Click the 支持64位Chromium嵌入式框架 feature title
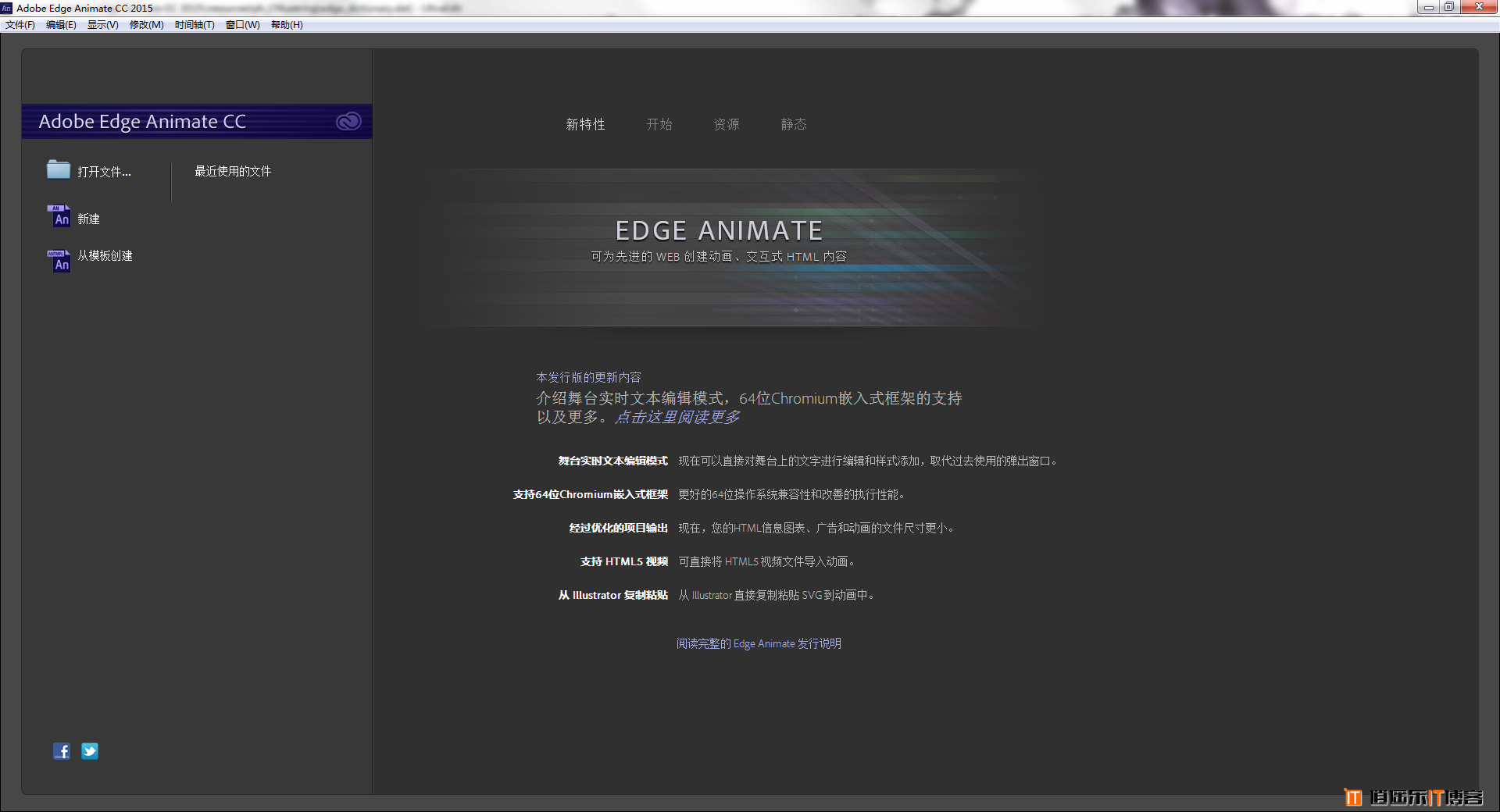Image resolution: width=1500 pixels, height=812 pixels. point(591,495)
